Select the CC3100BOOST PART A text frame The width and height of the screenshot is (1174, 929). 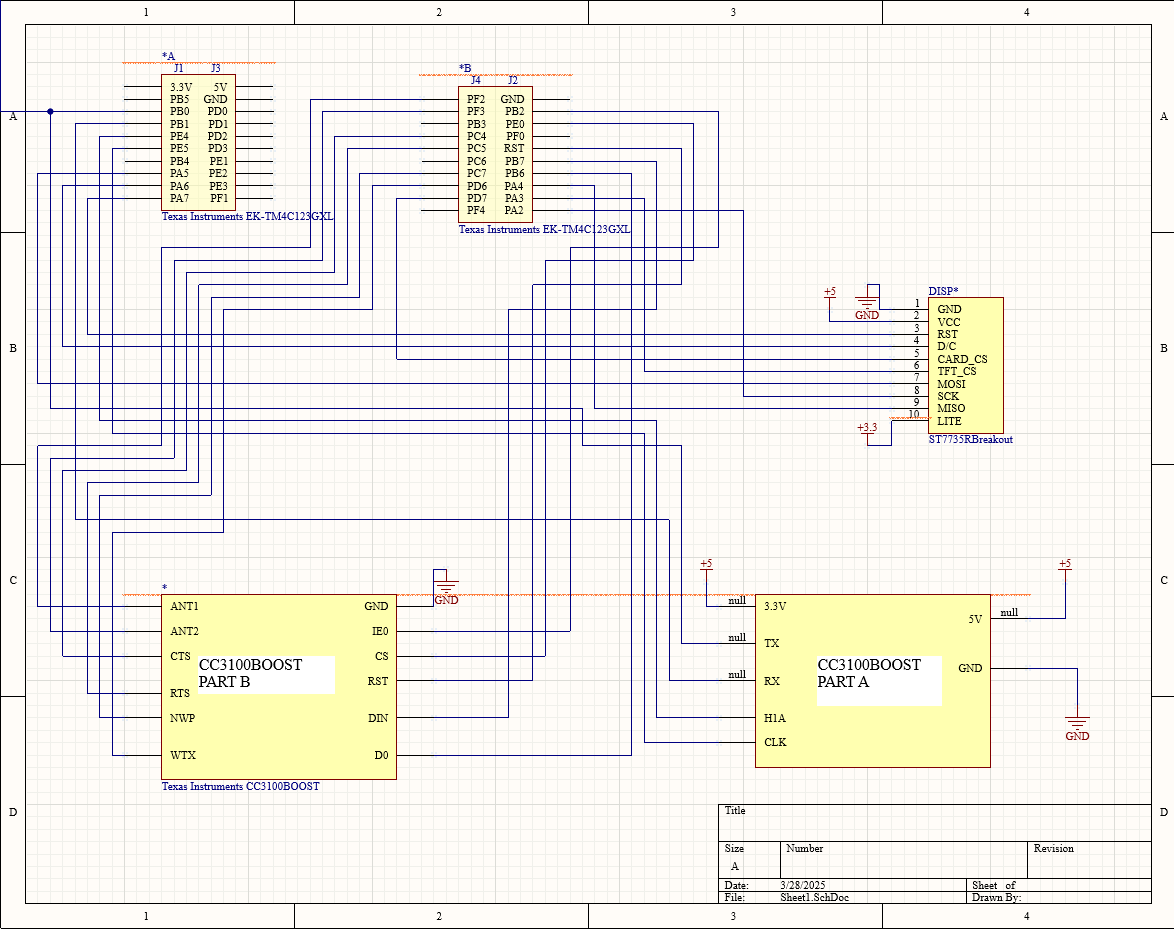pyautogui.click(x=878, y=680)
